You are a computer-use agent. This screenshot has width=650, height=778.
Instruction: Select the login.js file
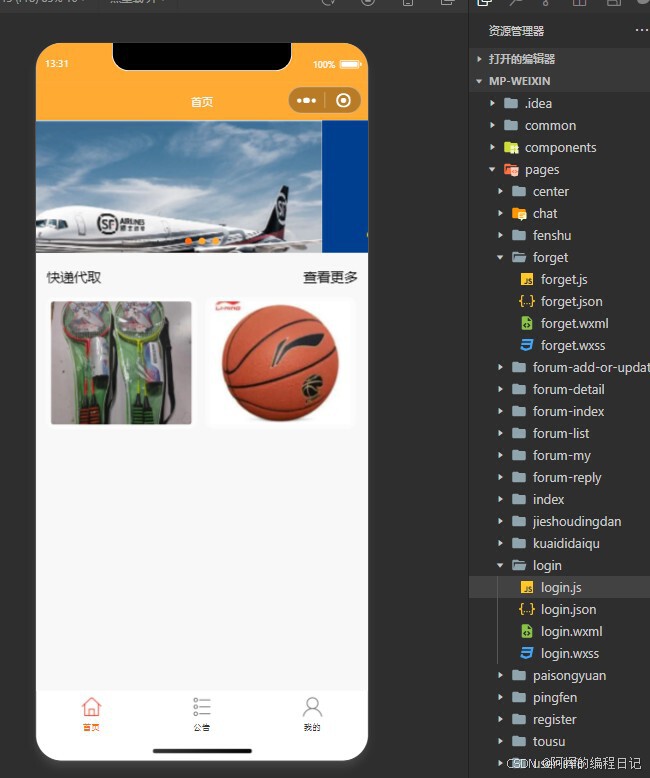[559, 587]
